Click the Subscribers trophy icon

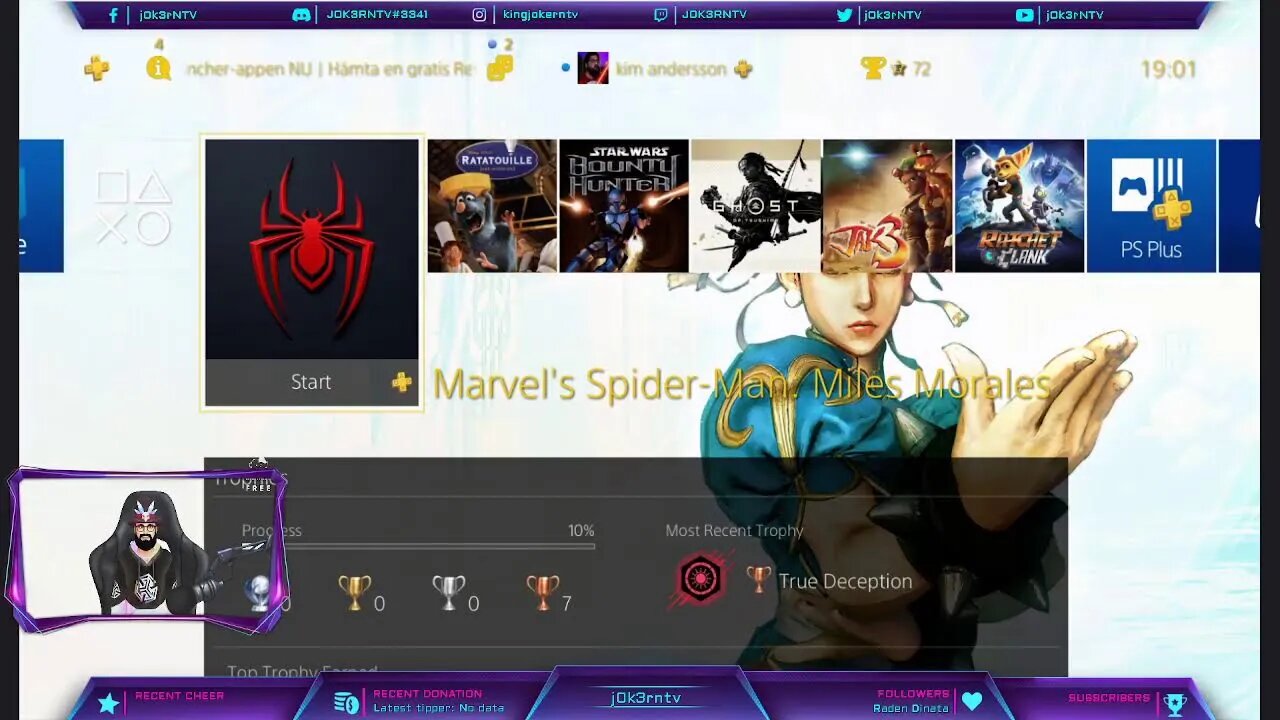1176,704
